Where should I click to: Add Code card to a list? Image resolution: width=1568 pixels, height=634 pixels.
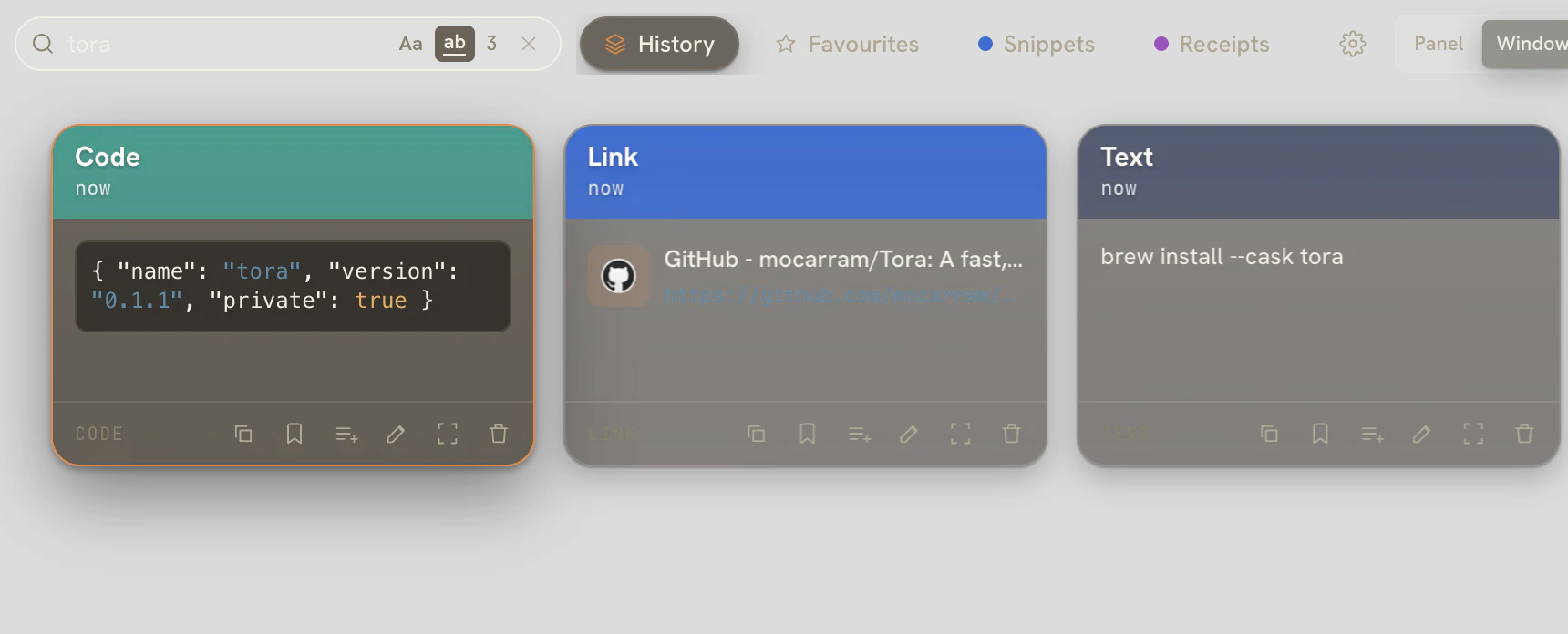tap(346, 435)
